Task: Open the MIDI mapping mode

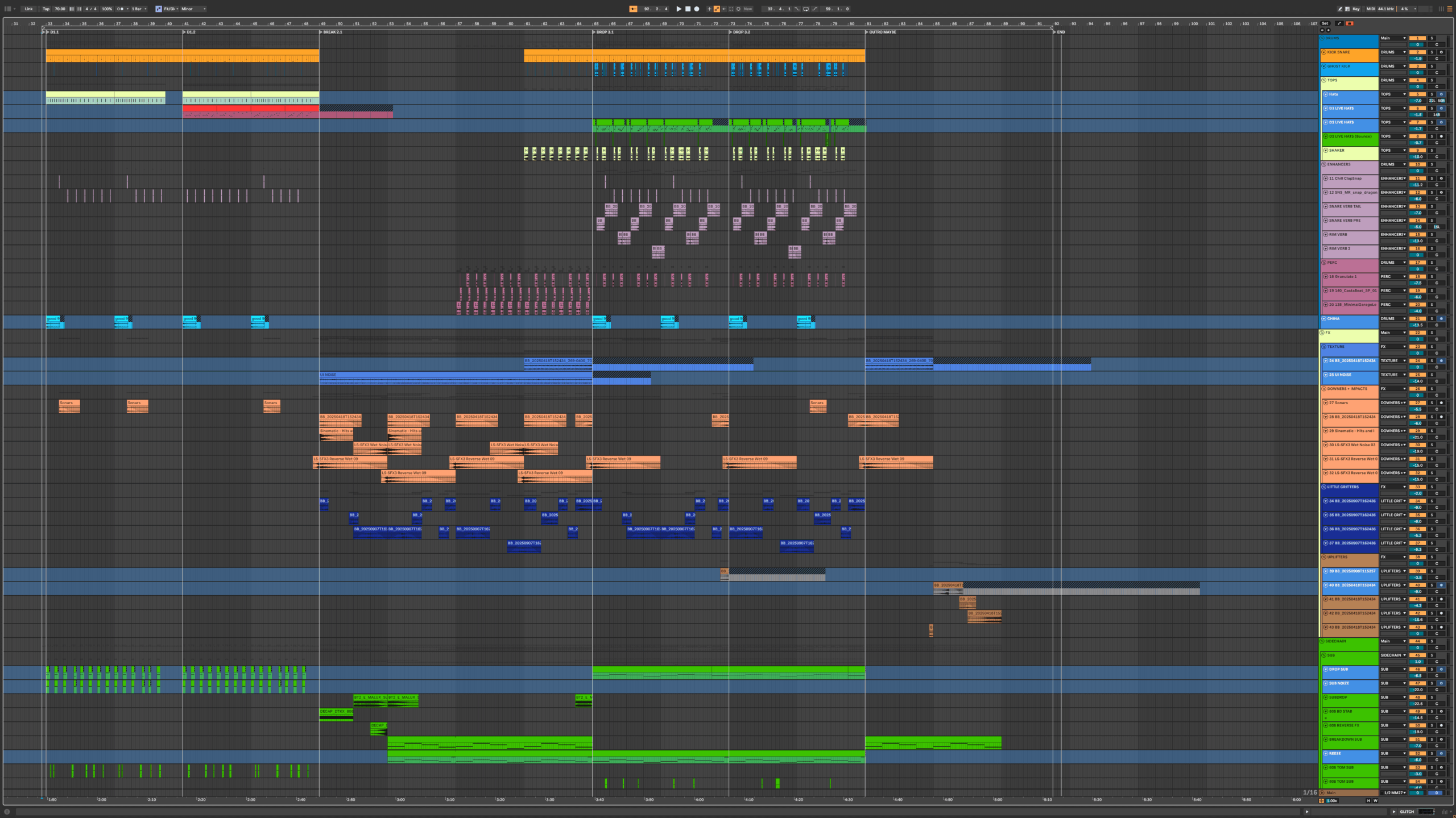Action: point(1371,9)
